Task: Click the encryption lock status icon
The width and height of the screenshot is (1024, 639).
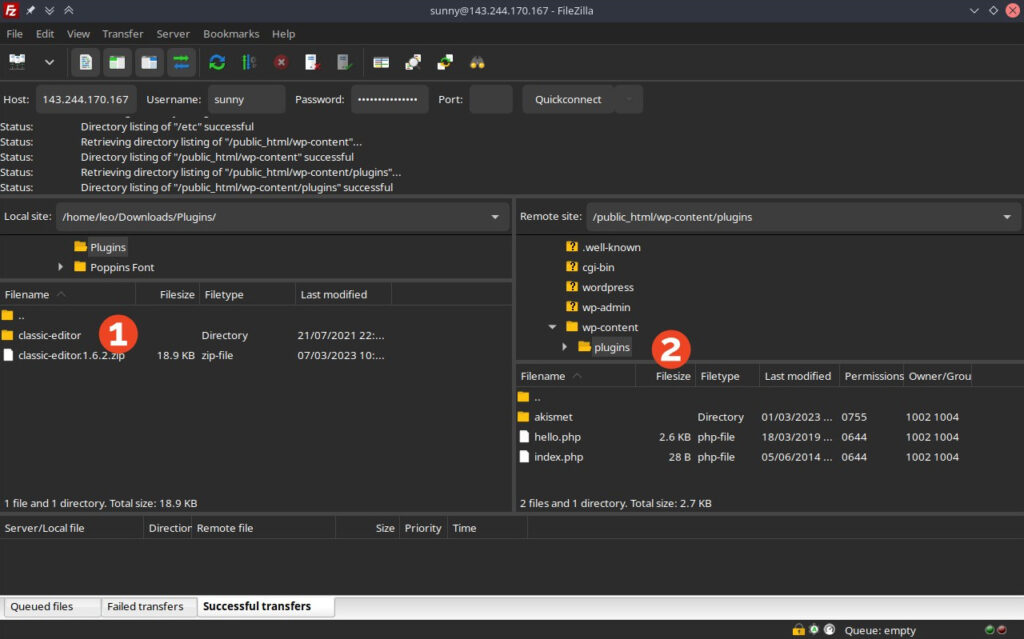Action: tap(798, 630)
